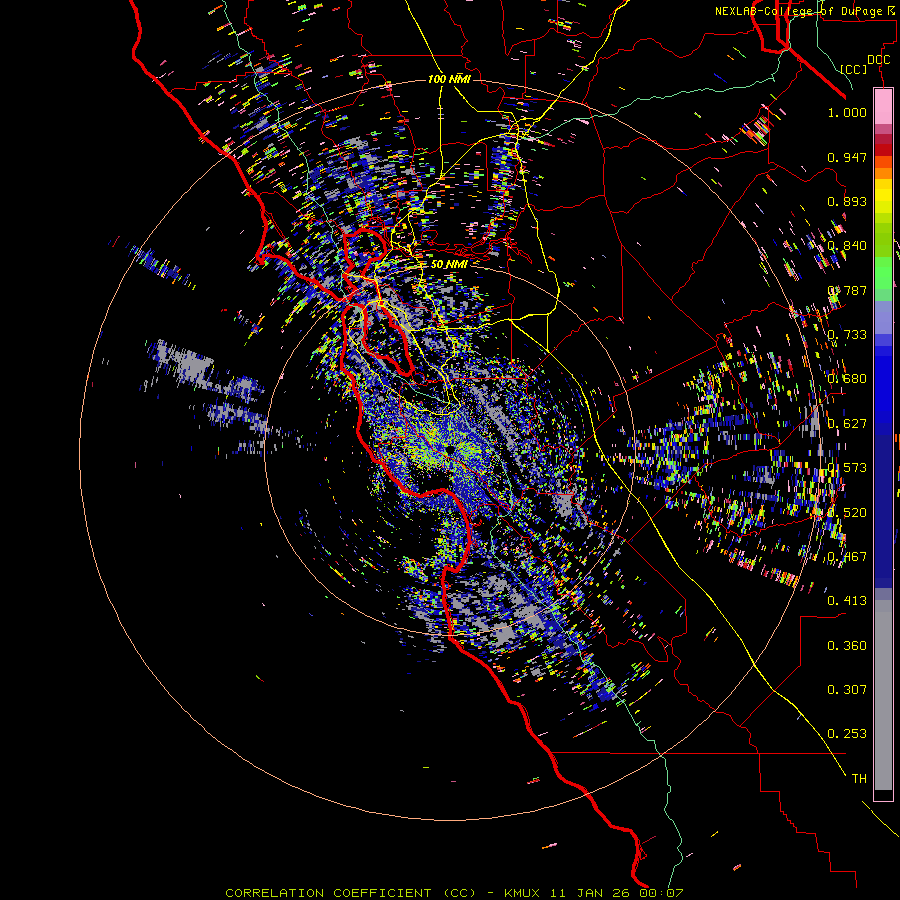Pick the pink band at top of color scale
This screenshot has width=900, height=900.
pos(883,107)
